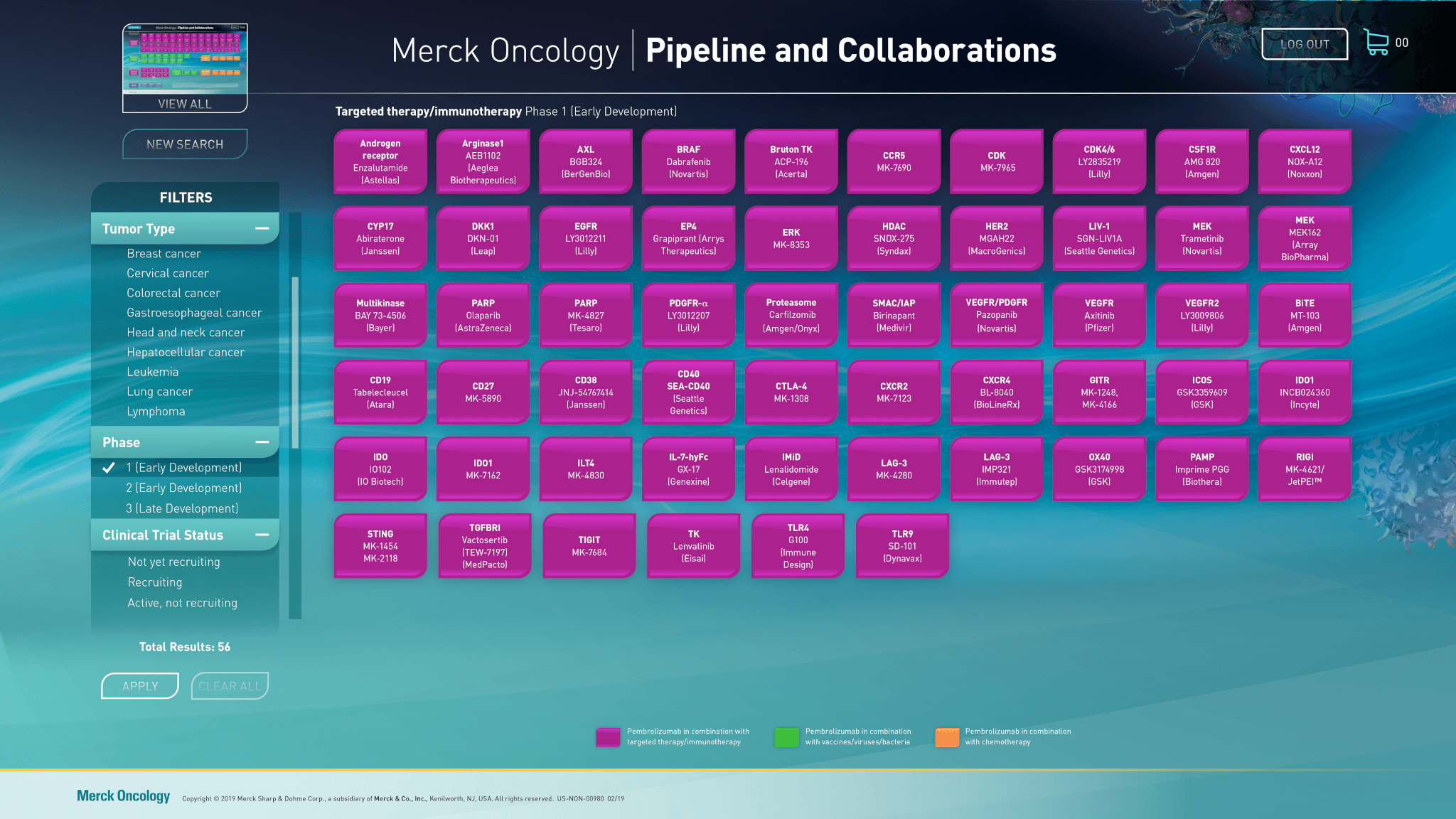Image resolution: width=1456 pixels, height=819 pixels.
Task: Open the BRAF Dabrafenib card
Action: pos(688,161)
